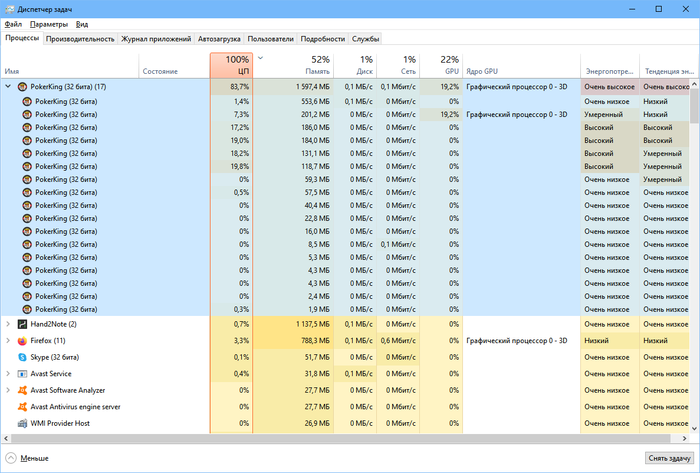The height and width of the screenshot is (473, 700).
Task: Click PokerKing icon in the 1,9 МБ row
Action: (x=27, y=309)
